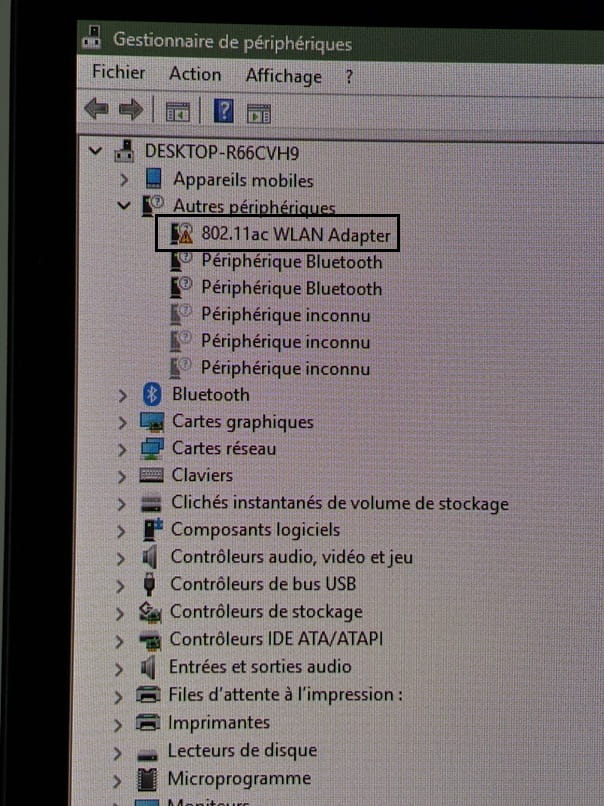Click the Composants logiciels icon

click(152, 530)
